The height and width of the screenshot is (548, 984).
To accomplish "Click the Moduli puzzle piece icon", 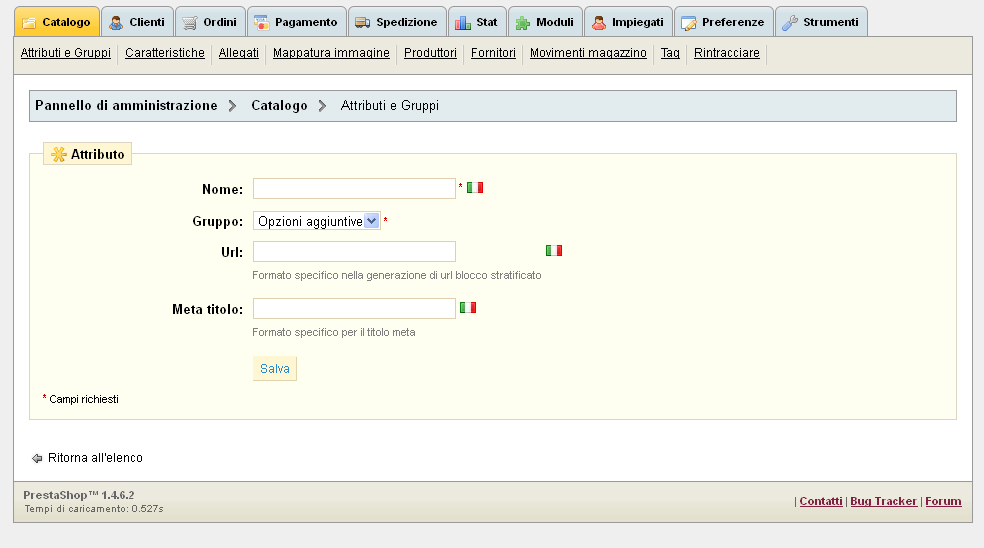I will point(523,23).
